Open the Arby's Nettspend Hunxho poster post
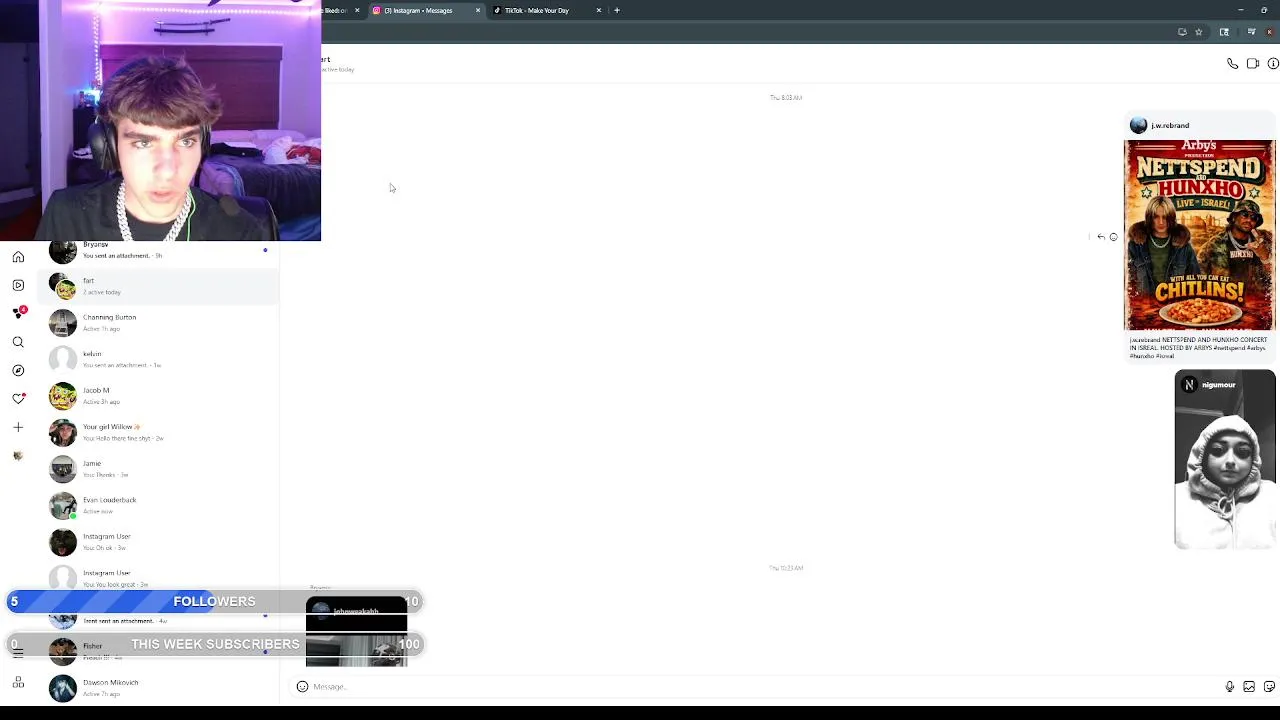Screen dimensions: 1280x720 (x=1199, y=235)
